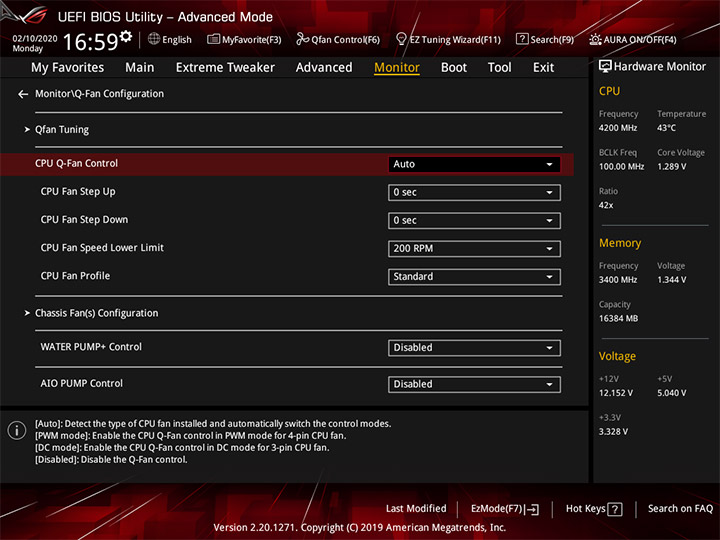
Task: Click the 3400 MHz memory frequency value
Action: point(618,280)
